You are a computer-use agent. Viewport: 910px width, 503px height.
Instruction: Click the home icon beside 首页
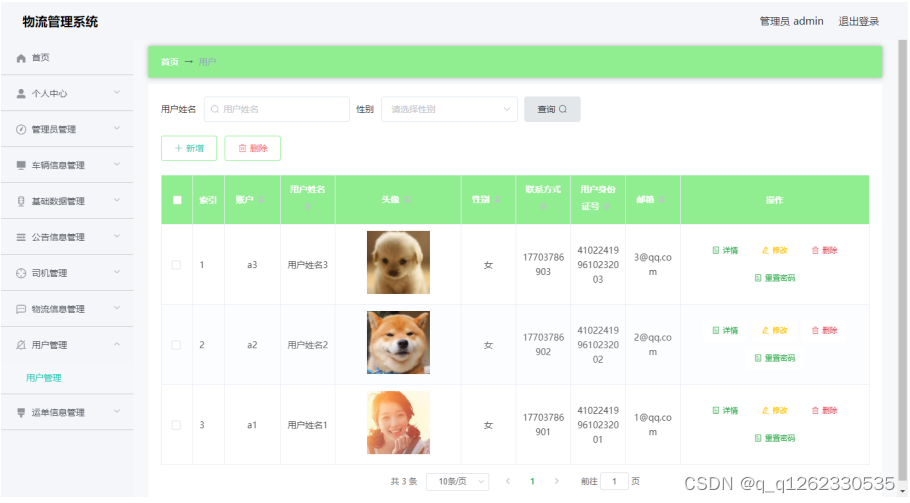click(x=21, y=58)
